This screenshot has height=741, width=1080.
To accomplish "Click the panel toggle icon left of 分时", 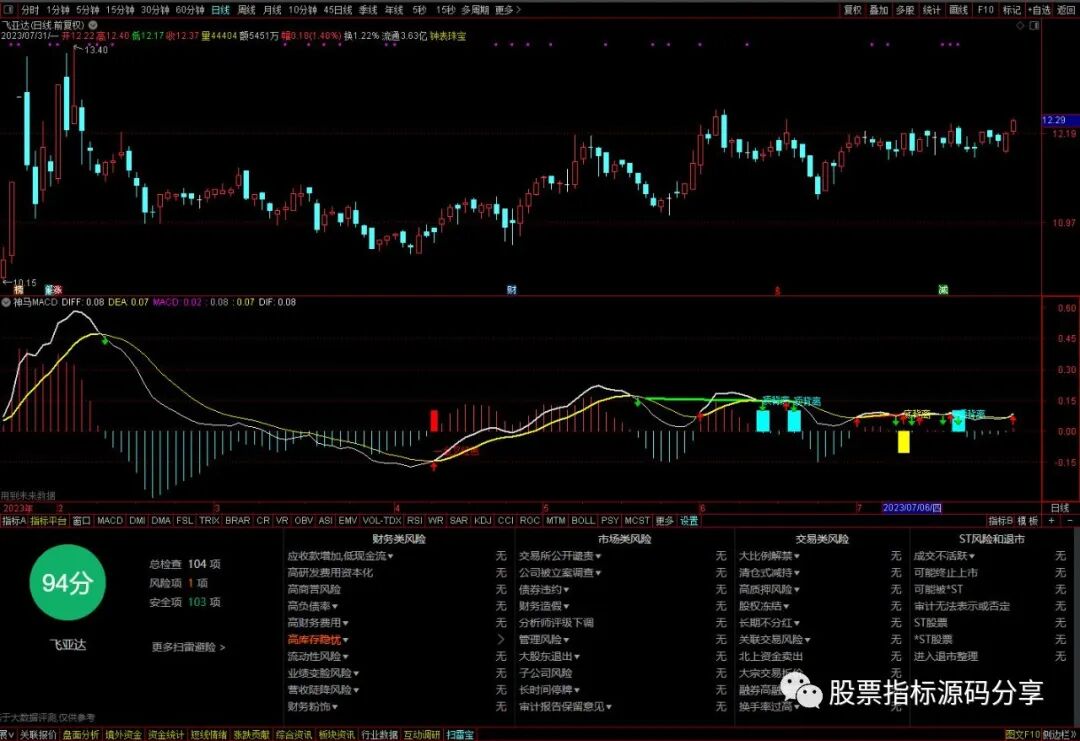I will click(10, 10).
